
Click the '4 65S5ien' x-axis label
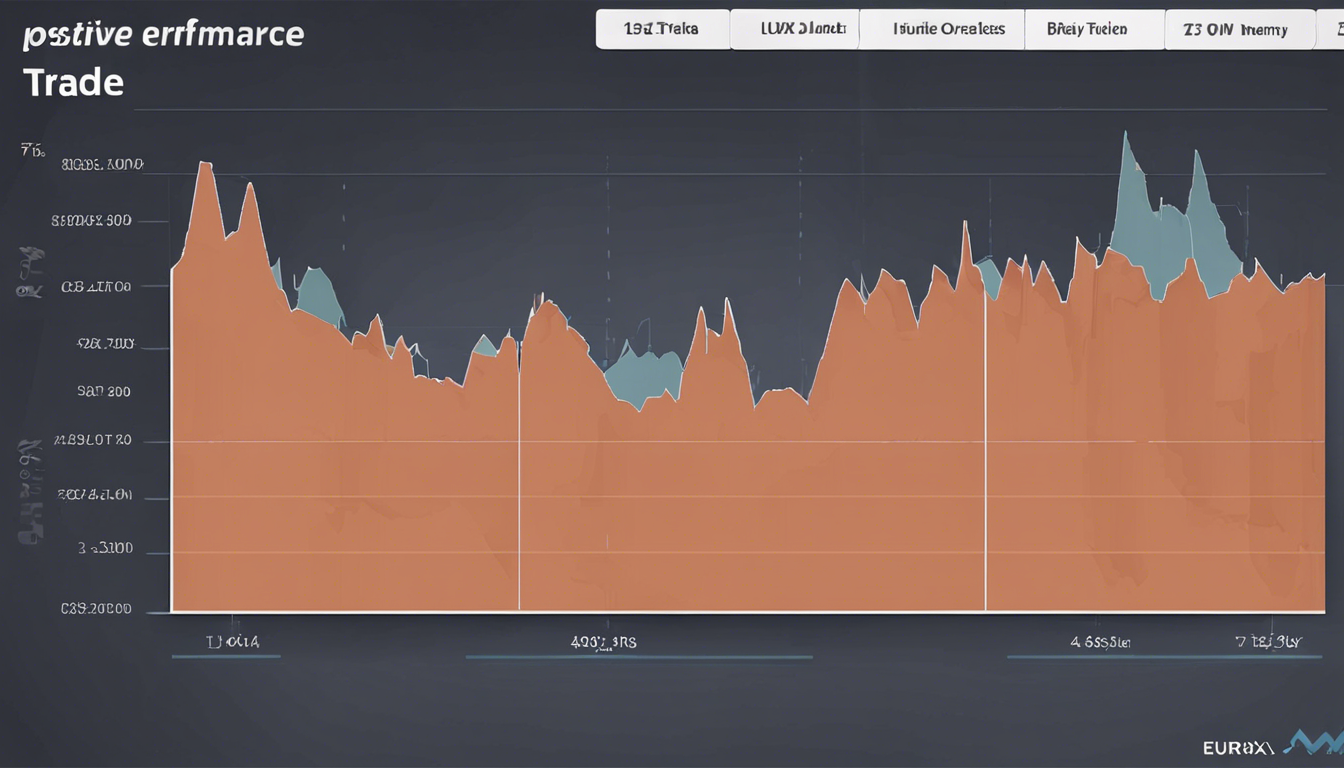point(1100,642)
